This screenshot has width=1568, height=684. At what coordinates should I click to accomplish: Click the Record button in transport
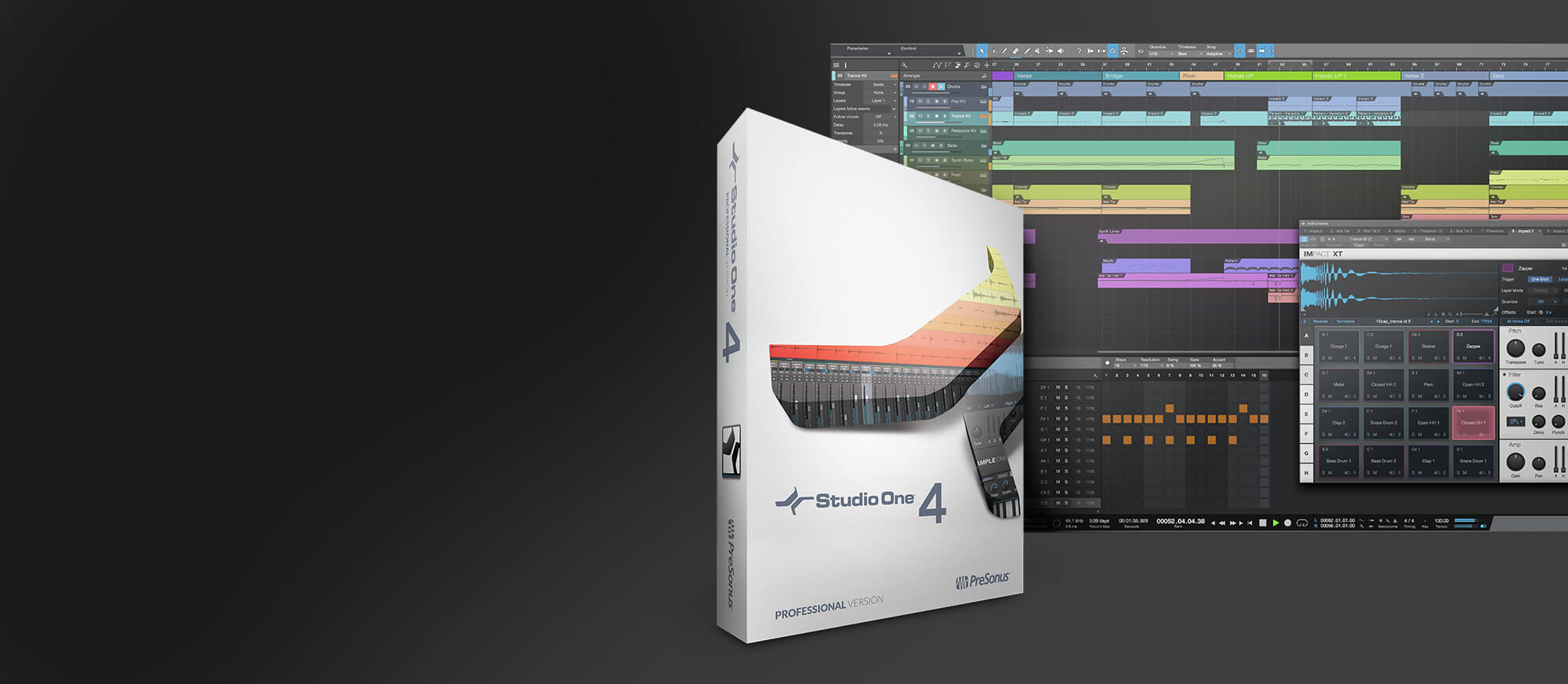[1287, 522]
